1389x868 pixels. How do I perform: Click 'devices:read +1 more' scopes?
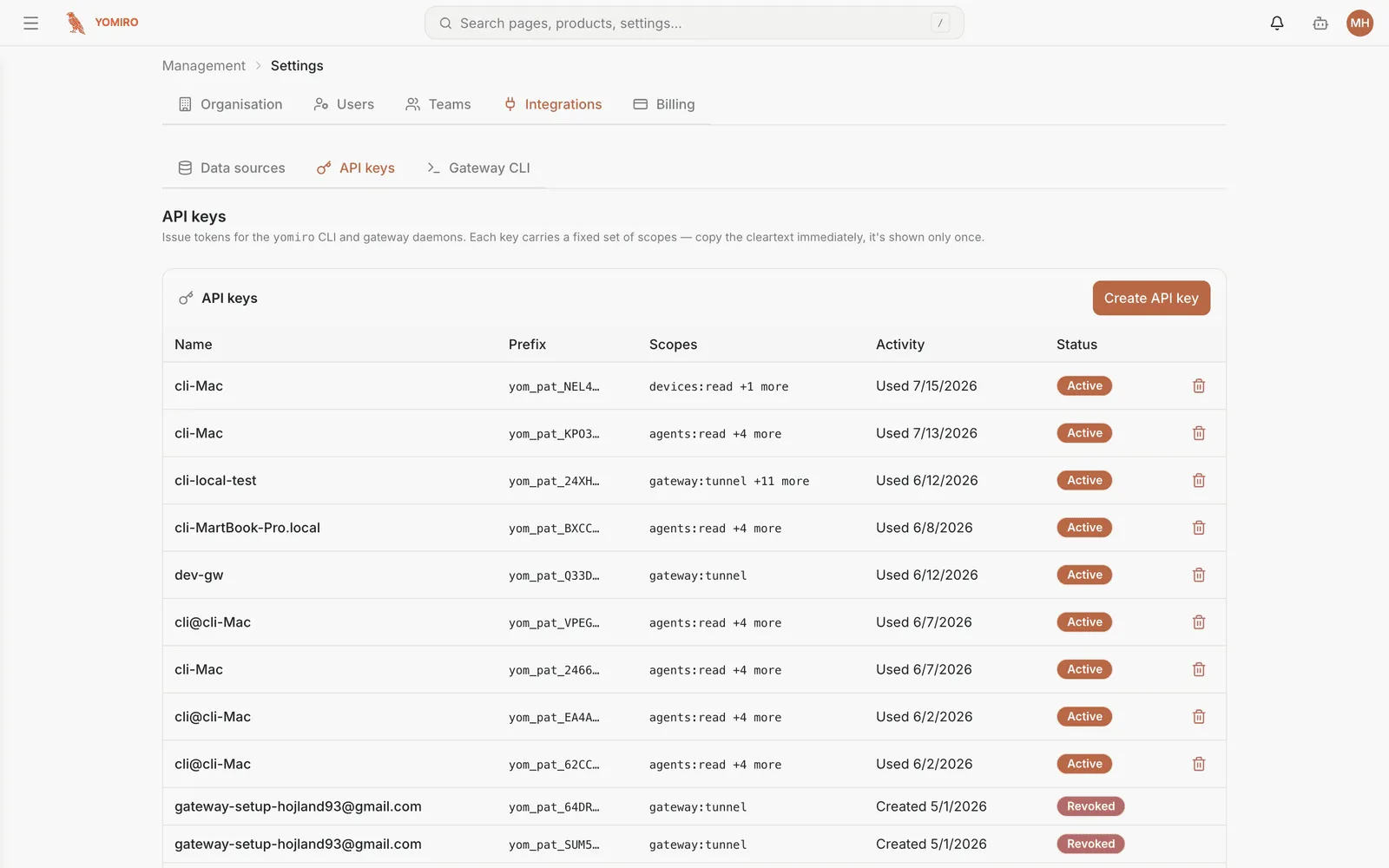[719, 387]
